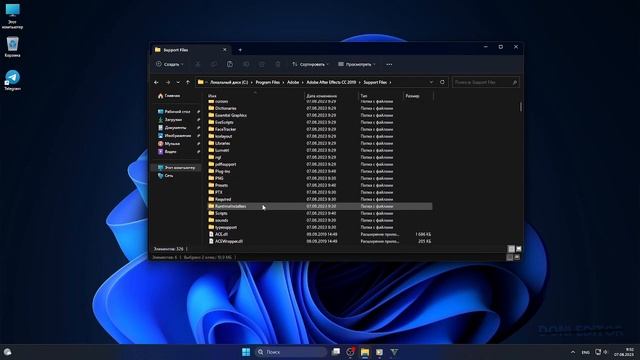Unpin Рабочий стол using its pin icon

pyautogui.click(x=198, y=111)
